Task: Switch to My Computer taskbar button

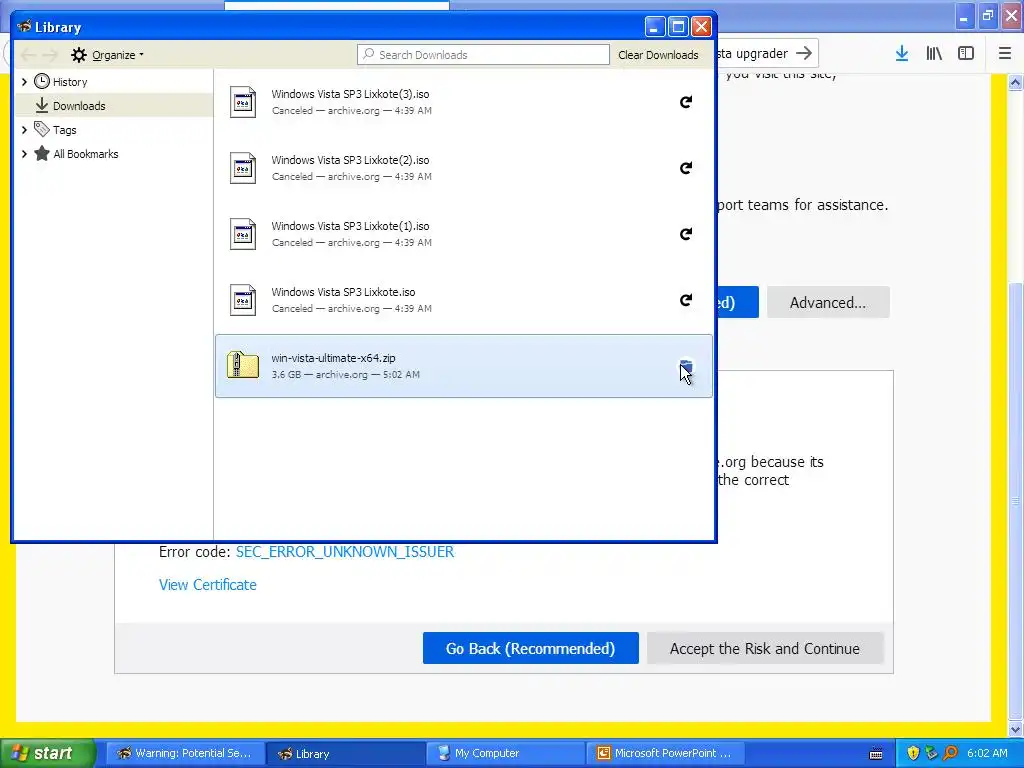Action: [x=507, y=753]
